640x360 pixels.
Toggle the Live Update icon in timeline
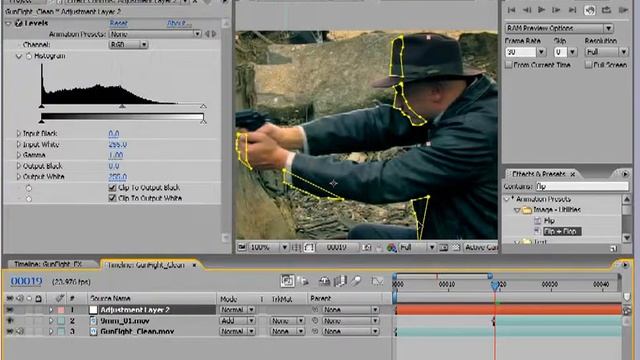click(287, 281)
